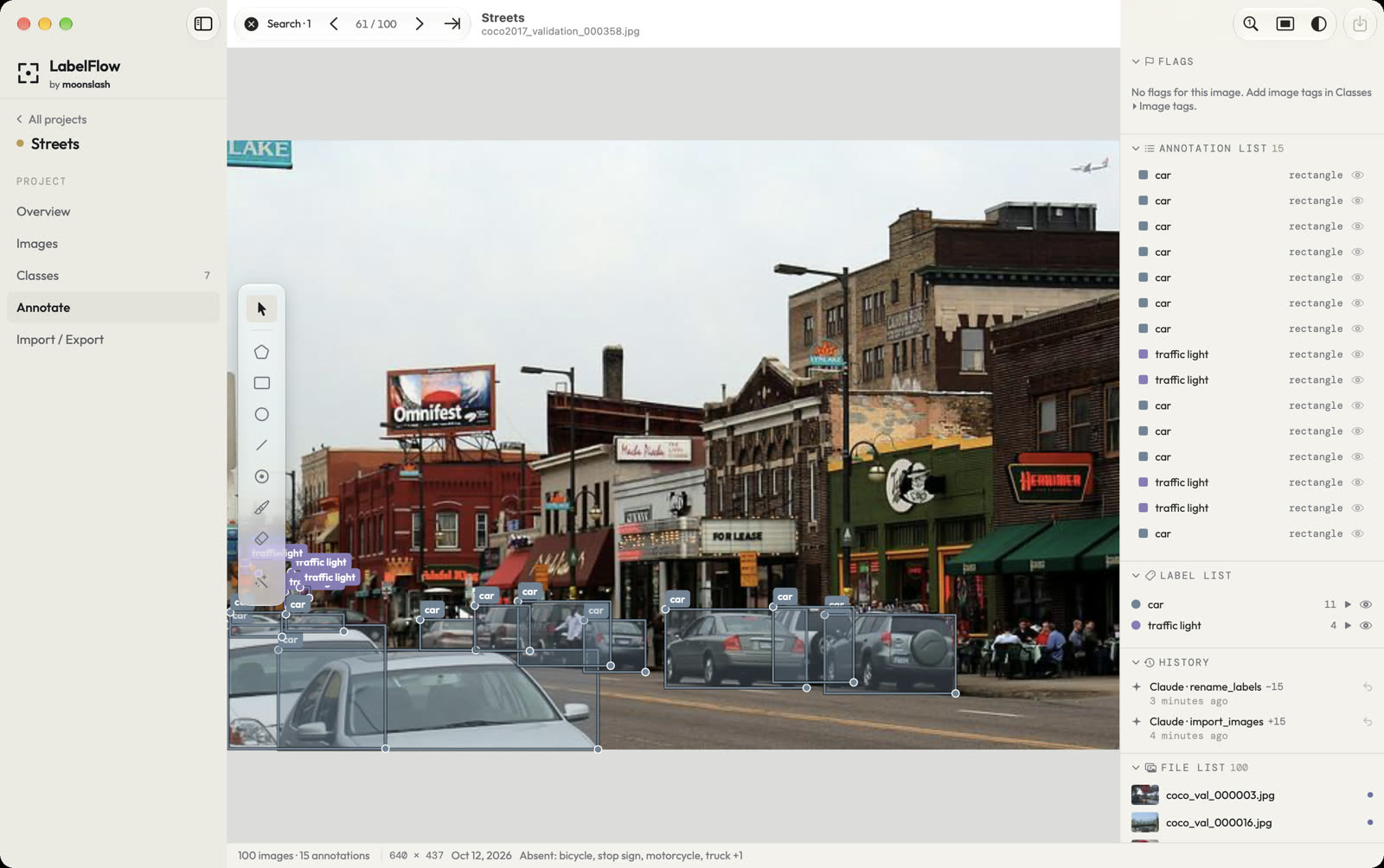The image size is (1384, 868).
Task: Open the Images page
Action: pyautogui.click(x=113, y=244)
